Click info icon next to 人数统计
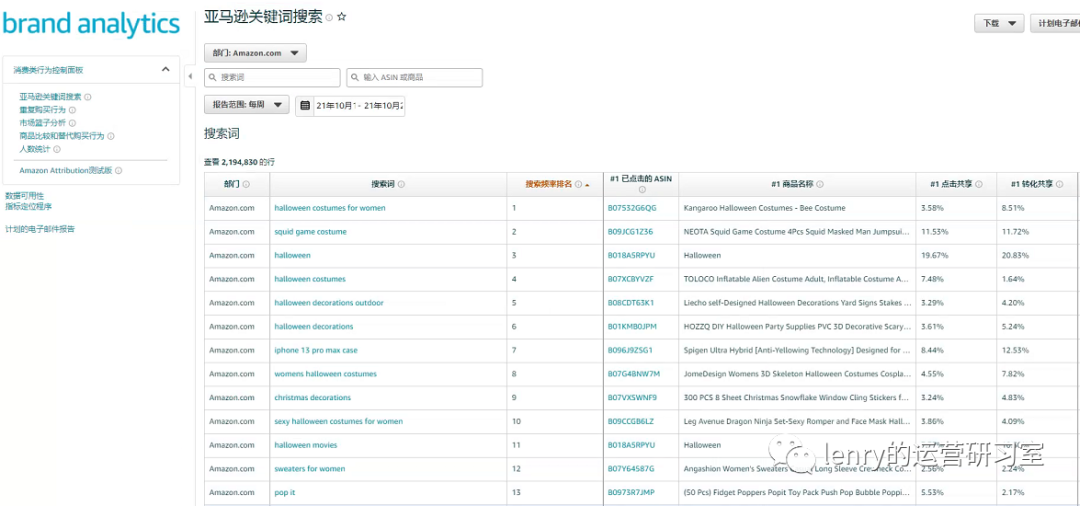1080x506 pixels. click(57, 149)
